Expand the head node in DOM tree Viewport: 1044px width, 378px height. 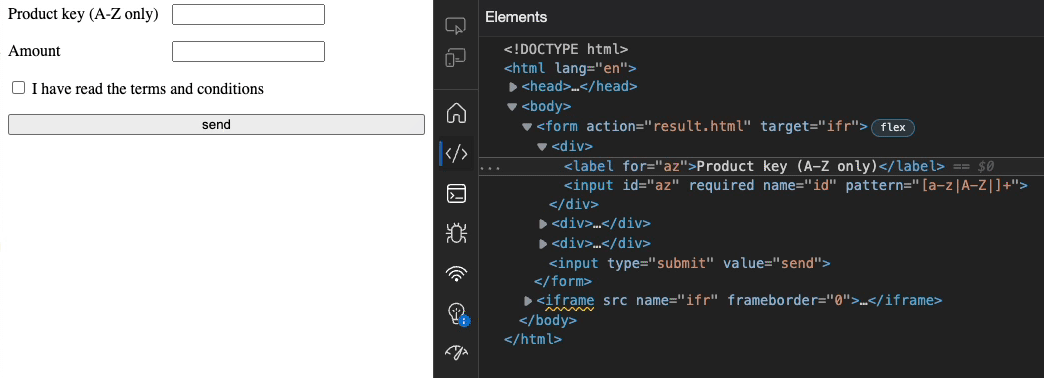click(513, 87)
